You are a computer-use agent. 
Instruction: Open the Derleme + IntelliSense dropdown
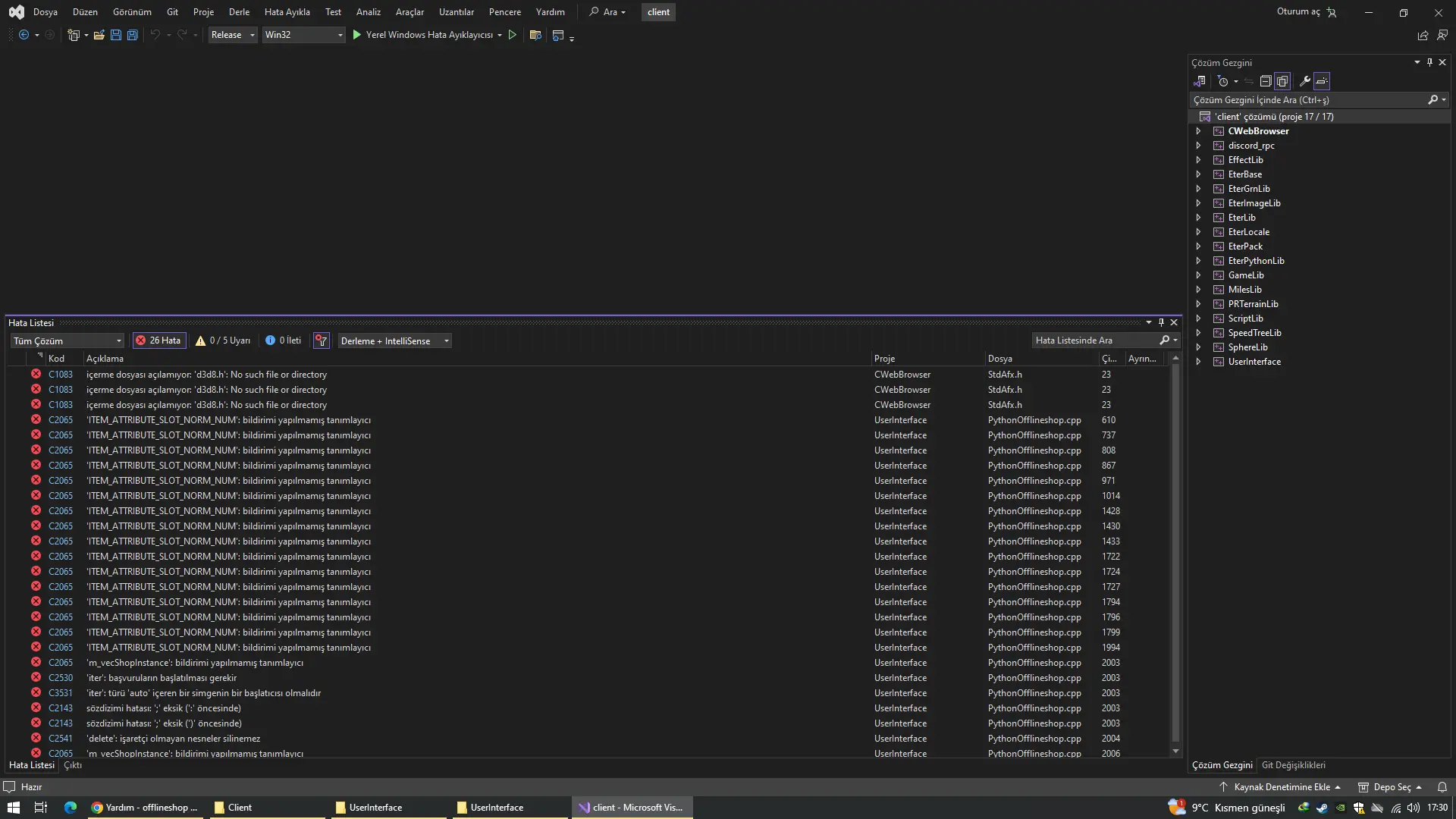pos(394,341)
